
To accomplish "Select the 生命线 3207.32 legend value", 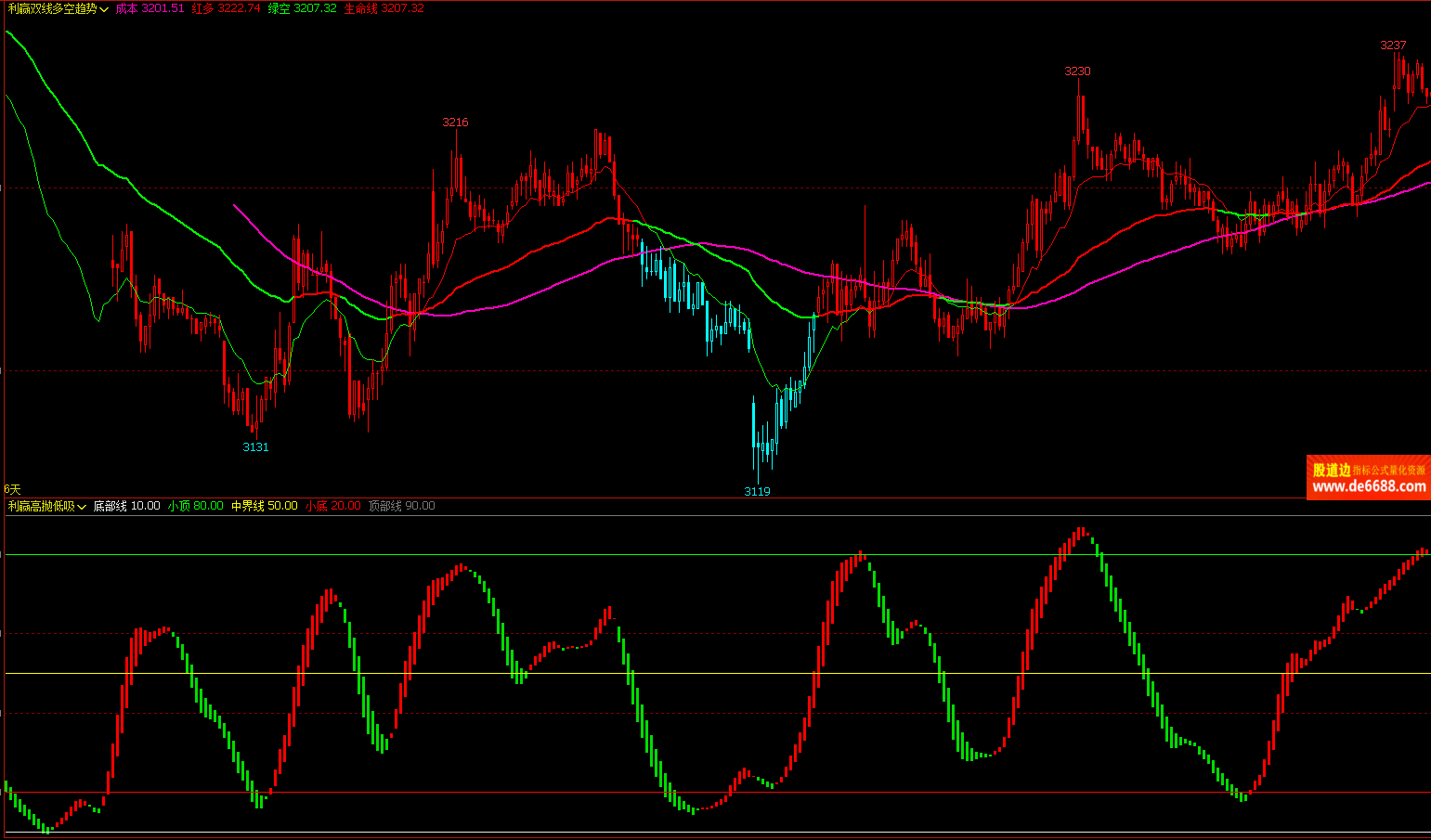I will point(384,8).
